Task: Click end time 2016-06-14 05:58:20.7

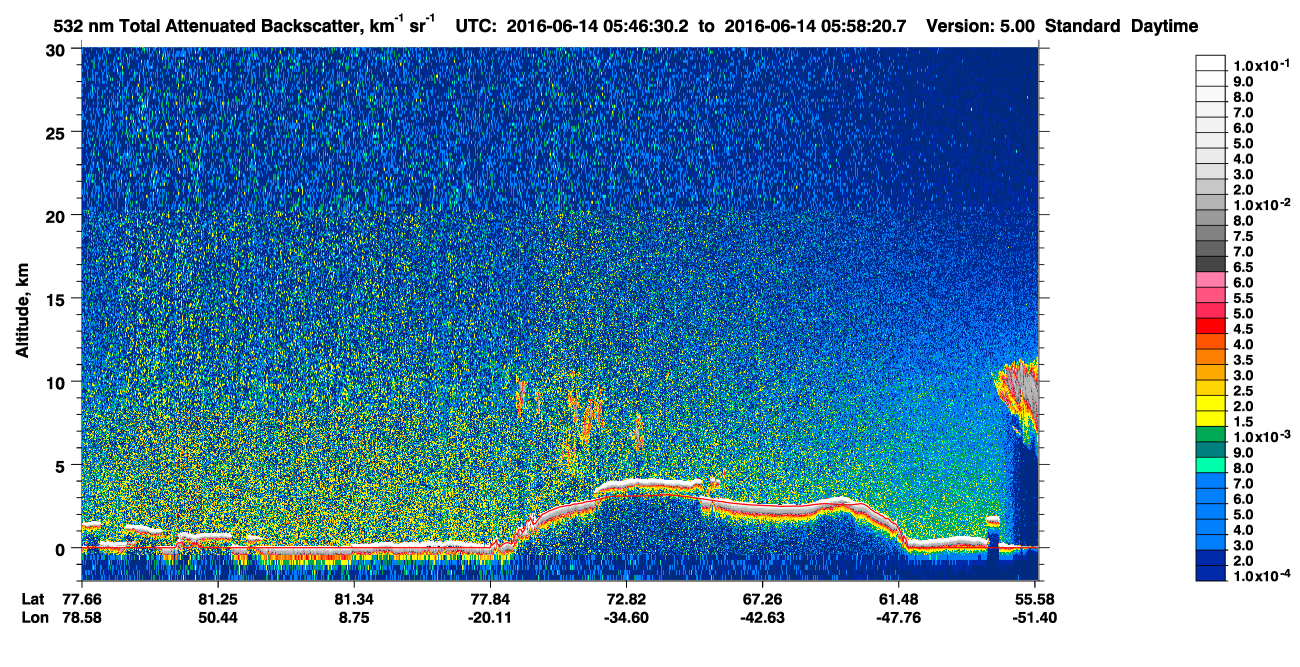Action: click(x=815, y=26)
